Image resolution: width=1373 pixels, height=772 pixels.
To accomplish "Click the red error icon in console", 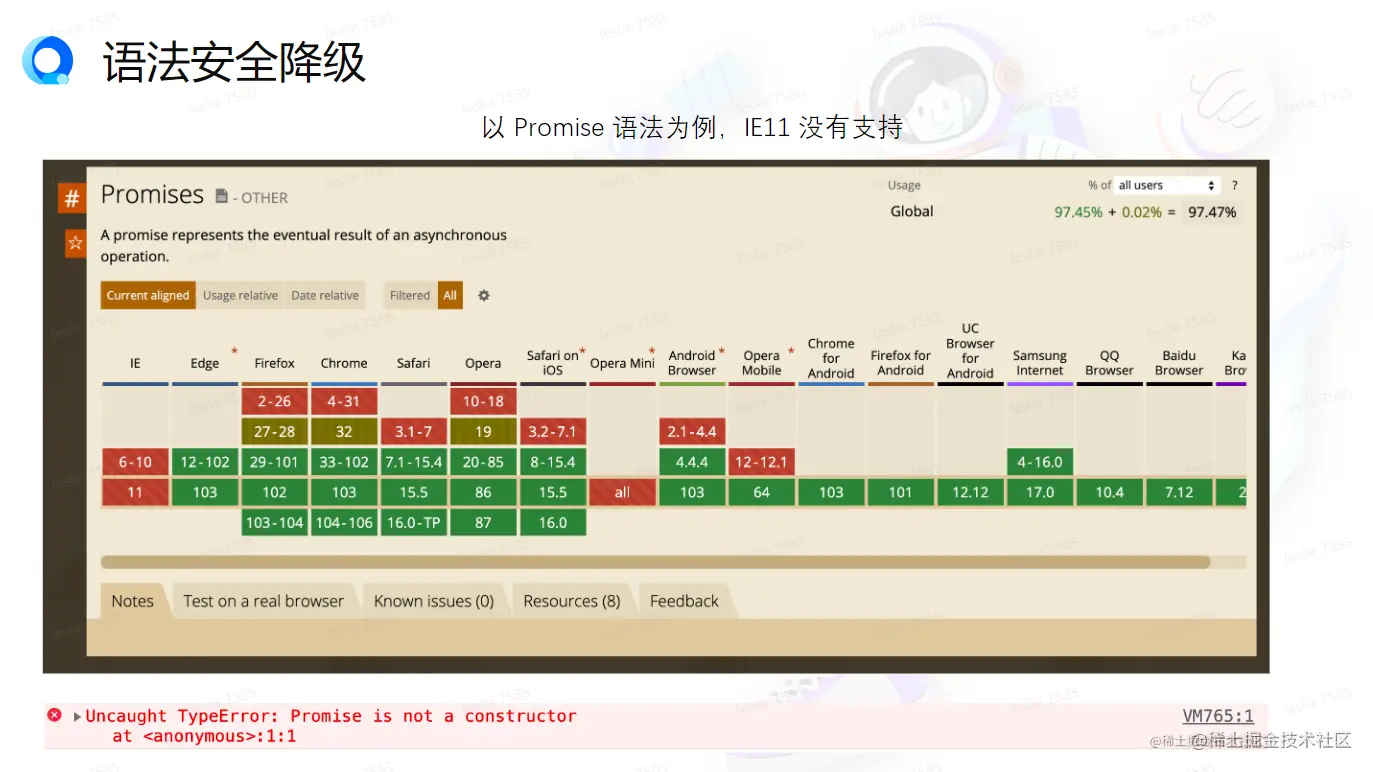I will (x=55, y=715).
